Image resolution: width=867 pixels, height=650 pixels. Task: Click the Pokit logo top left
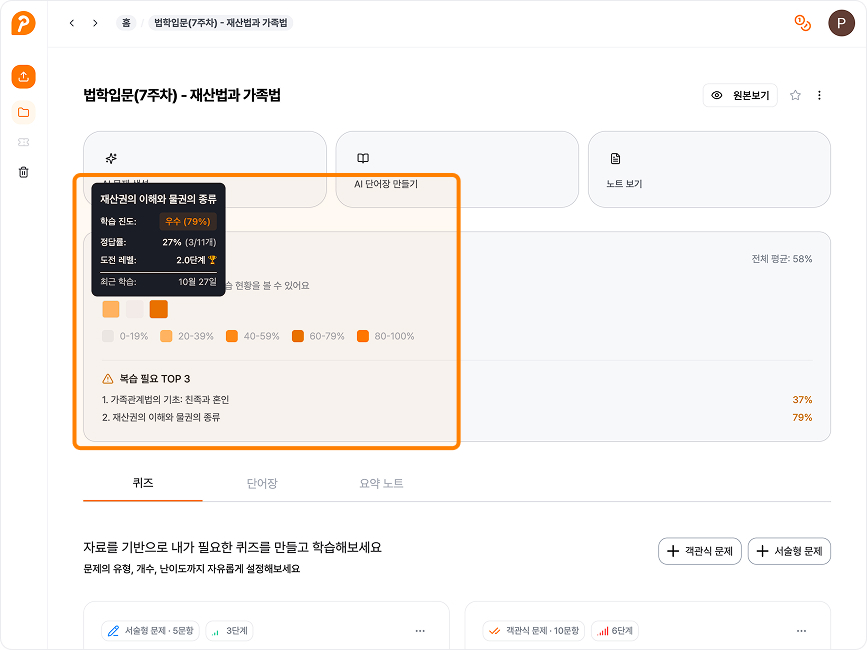pyautogui.click(x=25, y=25)
